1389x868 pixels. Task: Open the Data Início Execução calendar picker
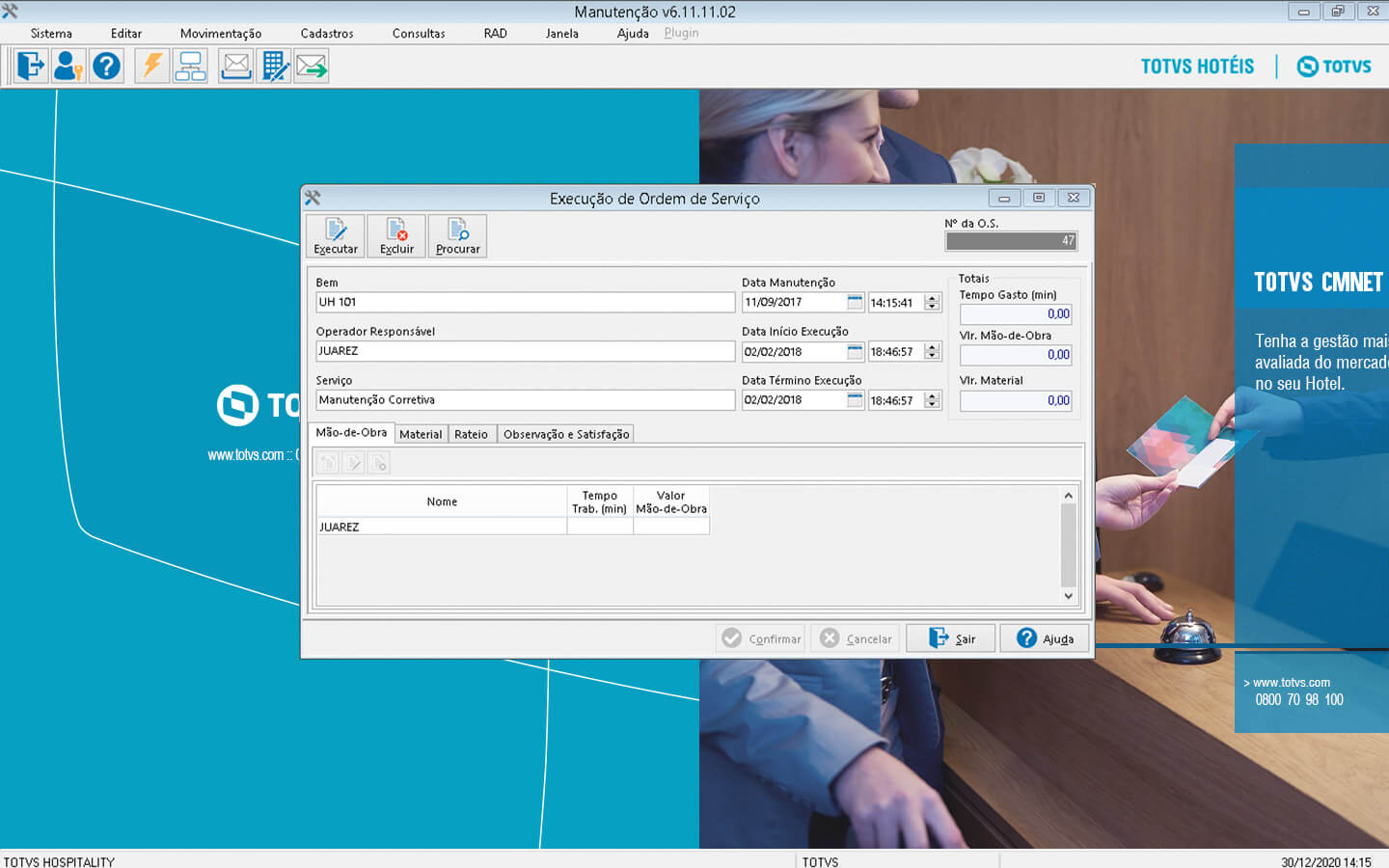click(x=855, y=352)
